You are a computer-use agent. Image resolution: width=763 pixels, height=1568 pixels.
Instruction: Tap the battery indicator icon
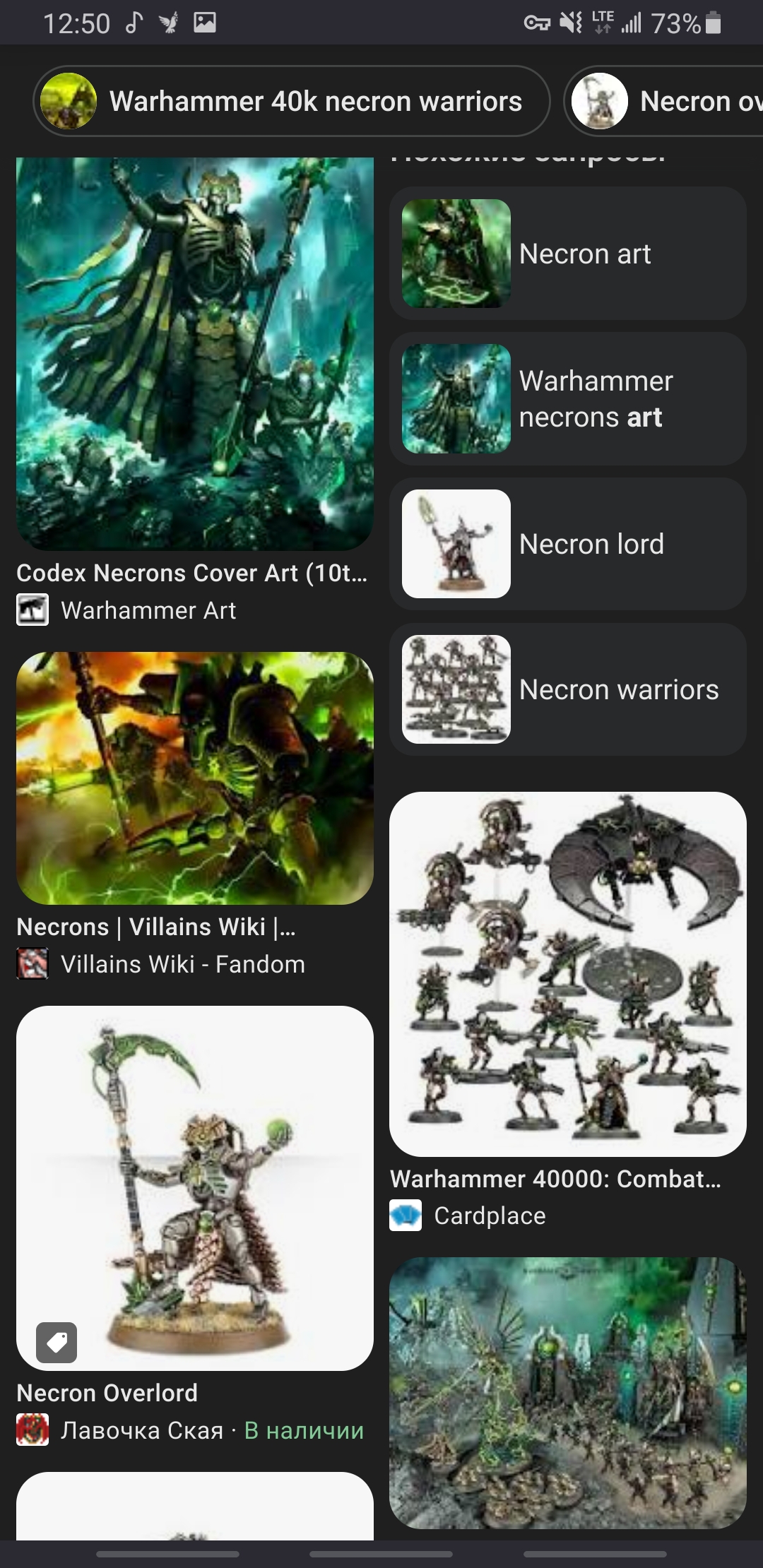pyautogui.click(x=714, y=23)
